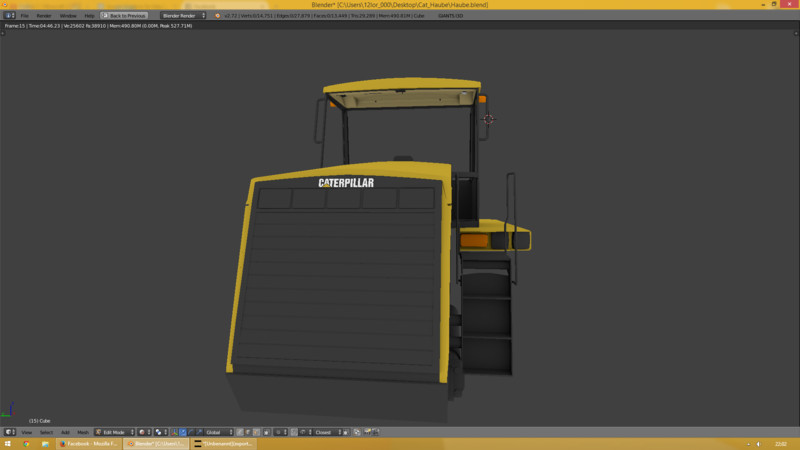The height and width of the screenshot is (450, 800).
Task: Open the View menu in viewport header
Action: click(x=27, y=432)
